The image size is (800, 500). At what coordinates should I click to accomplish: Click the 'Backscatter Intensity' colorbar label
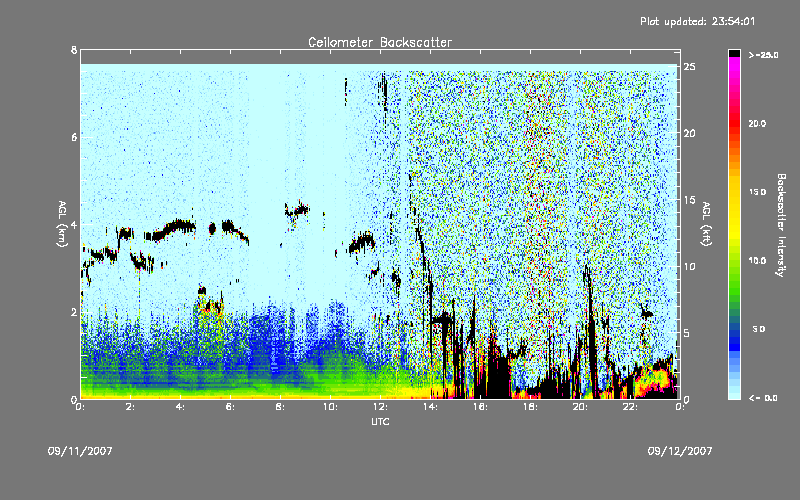point(781,224)
